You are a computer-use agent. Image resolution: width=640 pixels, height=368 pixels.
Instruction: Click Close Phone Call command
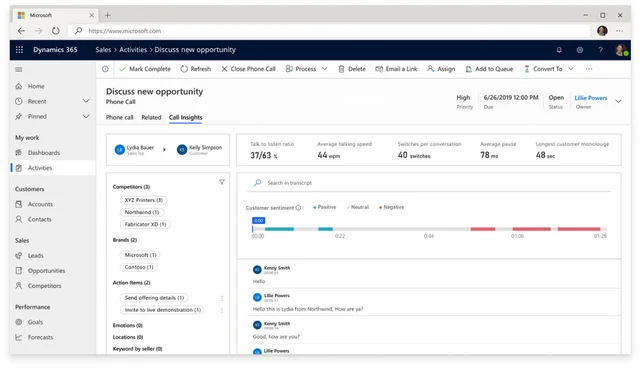click(x=249, y=69)
